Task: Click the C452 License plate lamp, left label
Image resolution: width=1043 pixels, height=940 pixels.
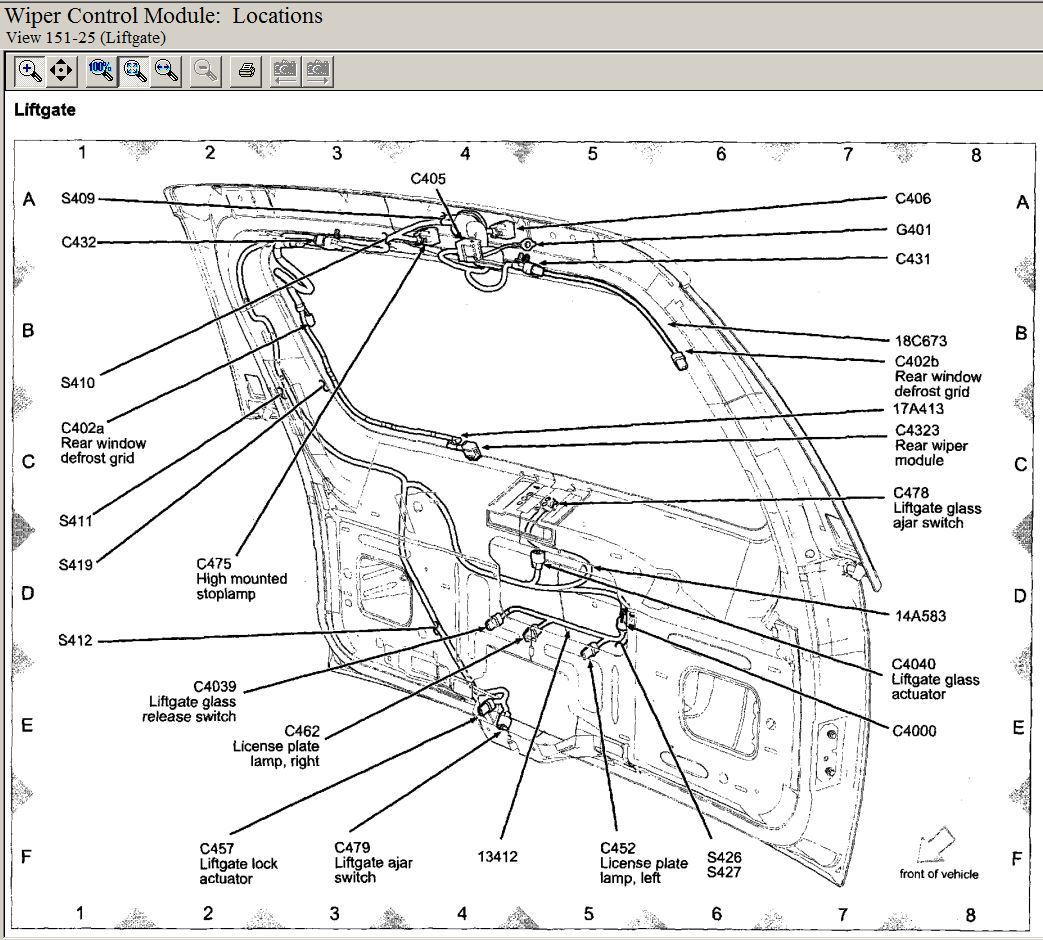Action: point(643,864)
